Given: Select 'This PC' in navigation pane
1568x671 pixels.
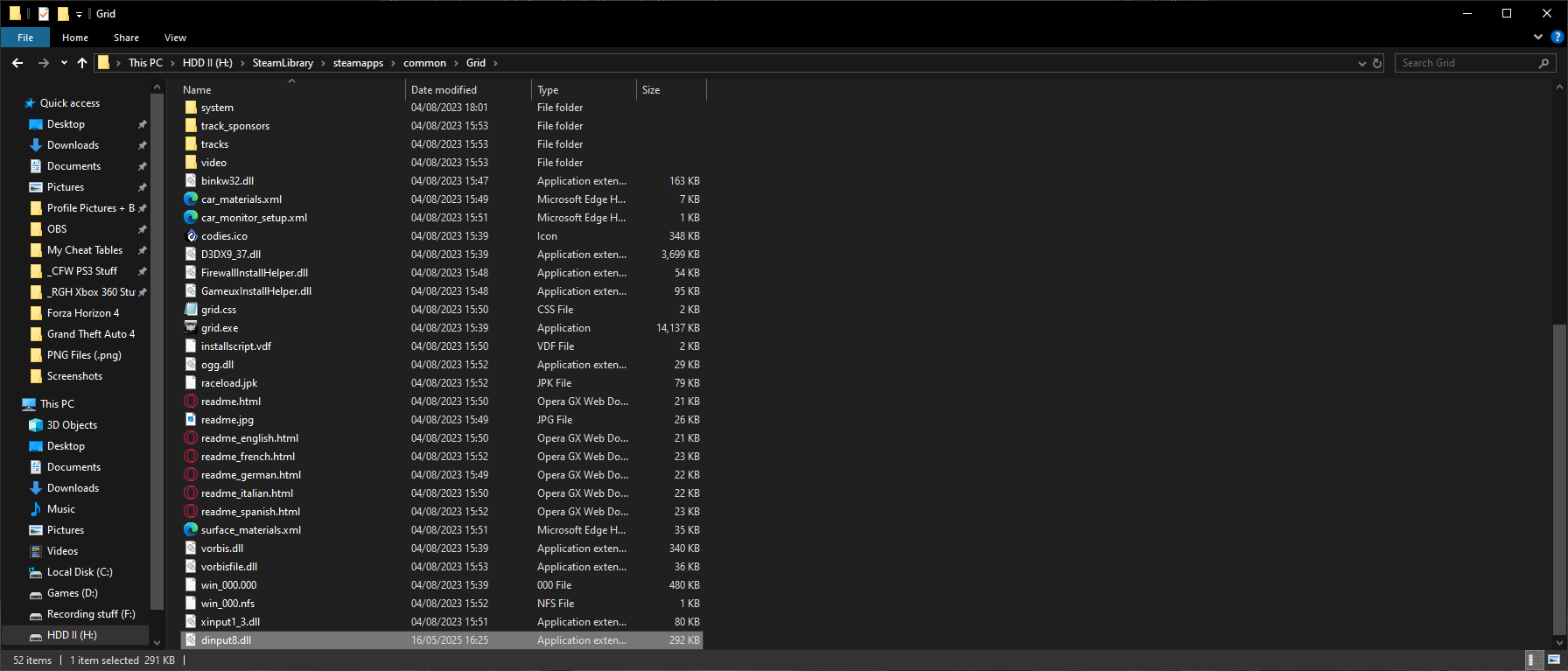Looking at the screenshot, I should (x=57, y=404).
